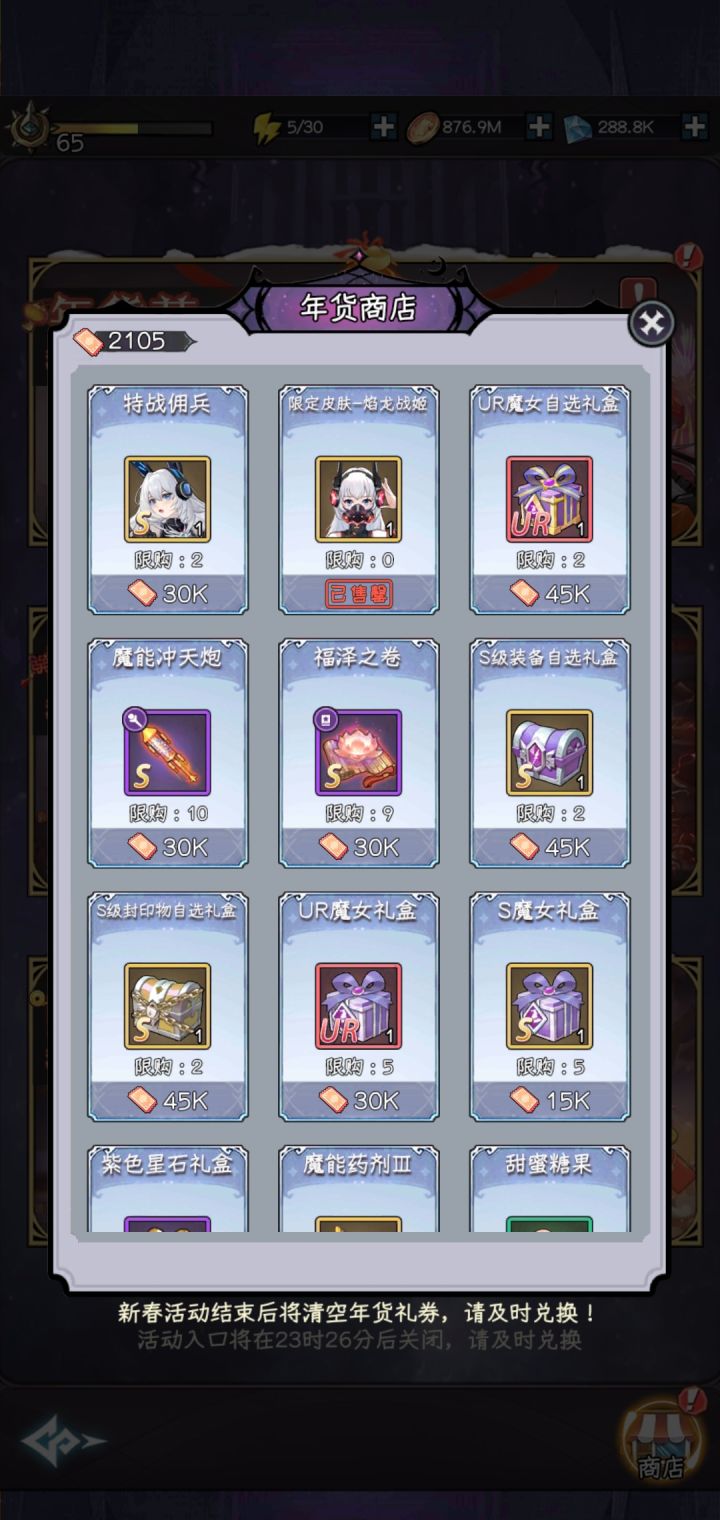Choose the S级封印物自选礼盒 white chest icon
720x1520 pixels.
point(167,1006)
